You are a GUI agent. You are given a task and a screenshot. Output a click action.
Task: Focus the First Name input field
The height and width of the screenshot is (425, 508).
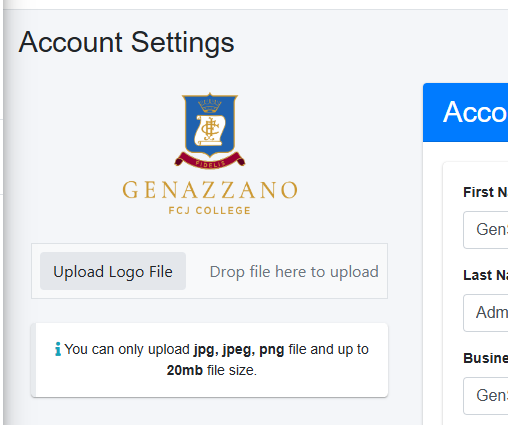pyautogui.click(x=486, y=230)
